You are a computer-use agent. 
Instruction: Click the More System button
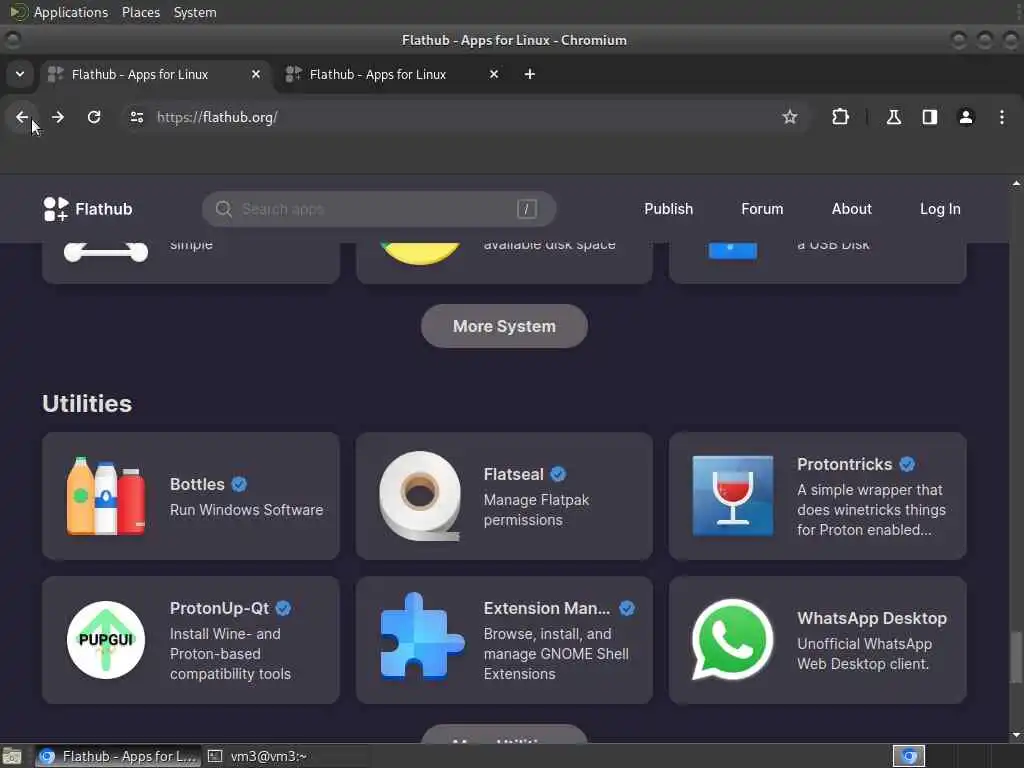tap(504, 326)
